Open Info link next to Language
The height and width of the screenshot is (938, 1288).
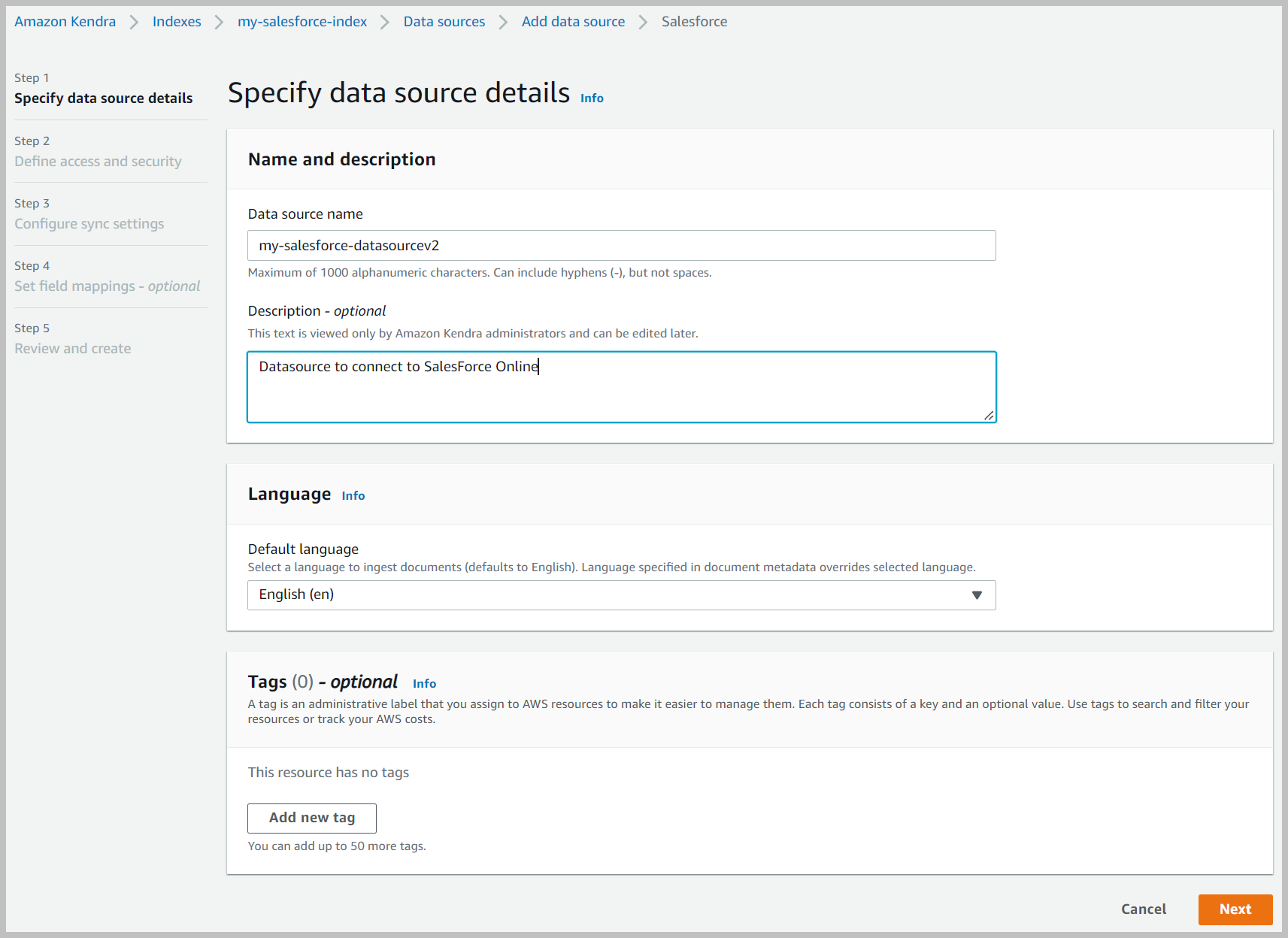click(353, 496)
